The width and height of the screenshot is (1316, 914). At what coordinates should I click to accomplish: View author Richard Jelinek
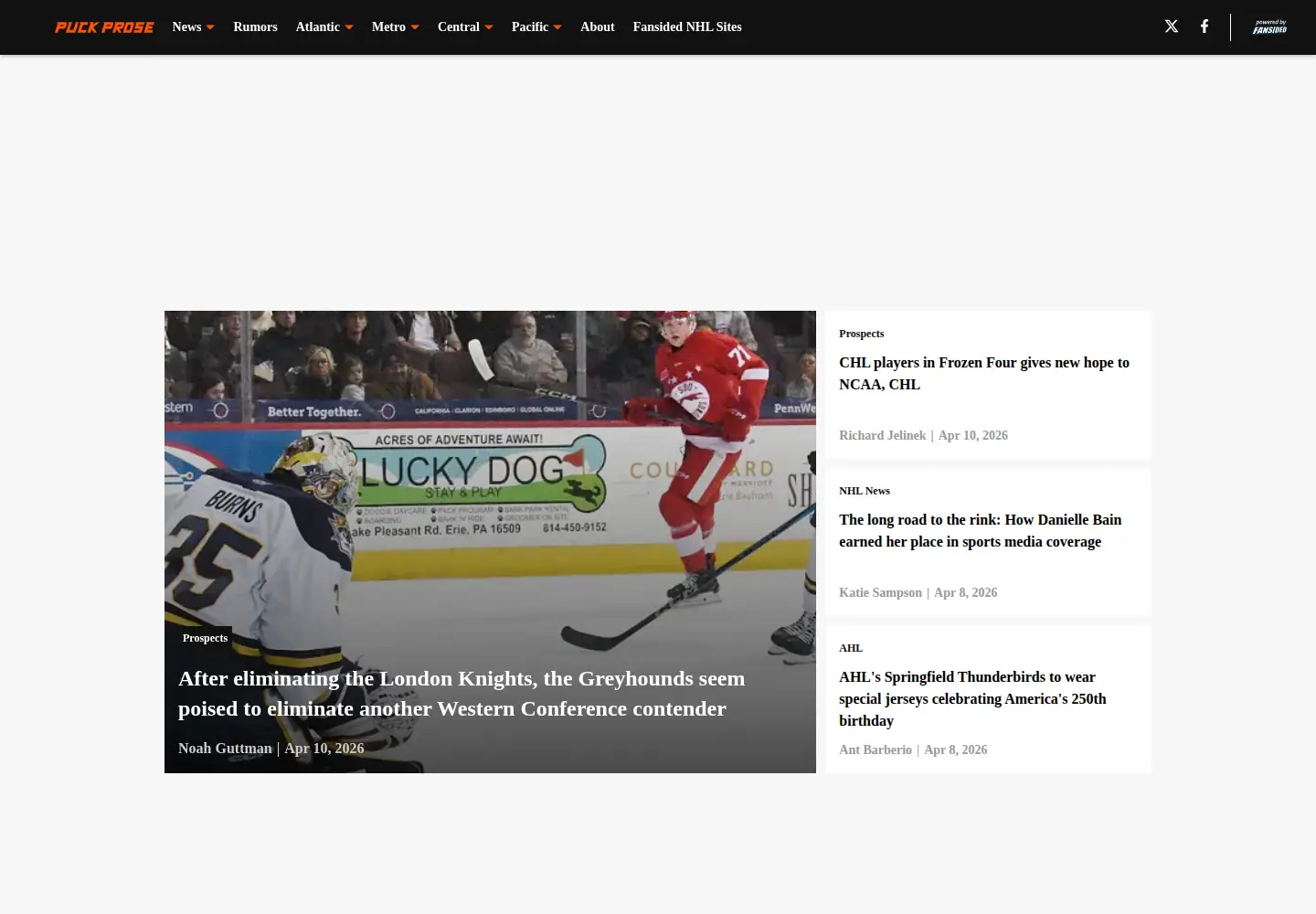click(x=882, y=436)
